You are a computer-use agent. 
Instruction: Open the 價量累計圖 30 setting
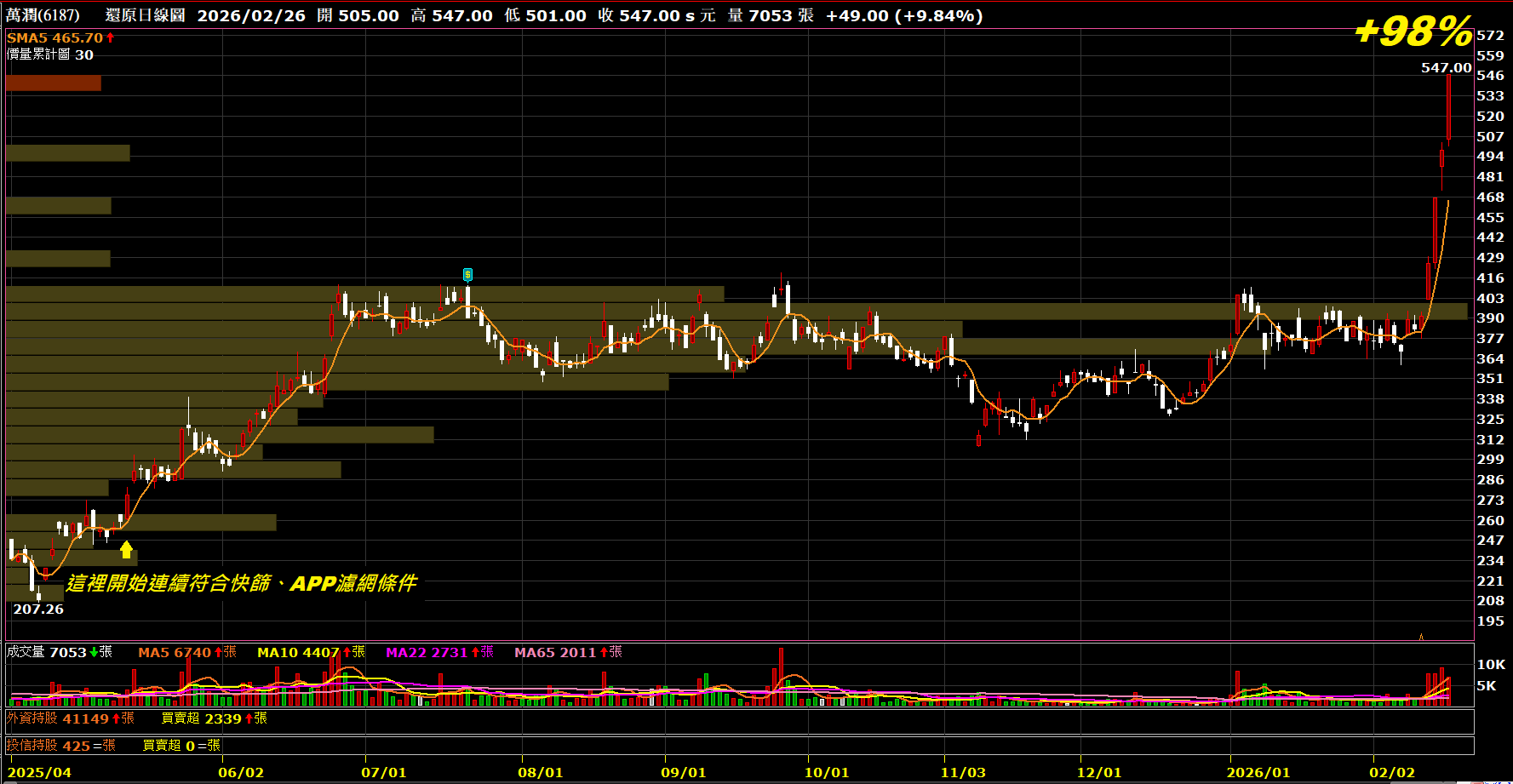pos(49,54)
